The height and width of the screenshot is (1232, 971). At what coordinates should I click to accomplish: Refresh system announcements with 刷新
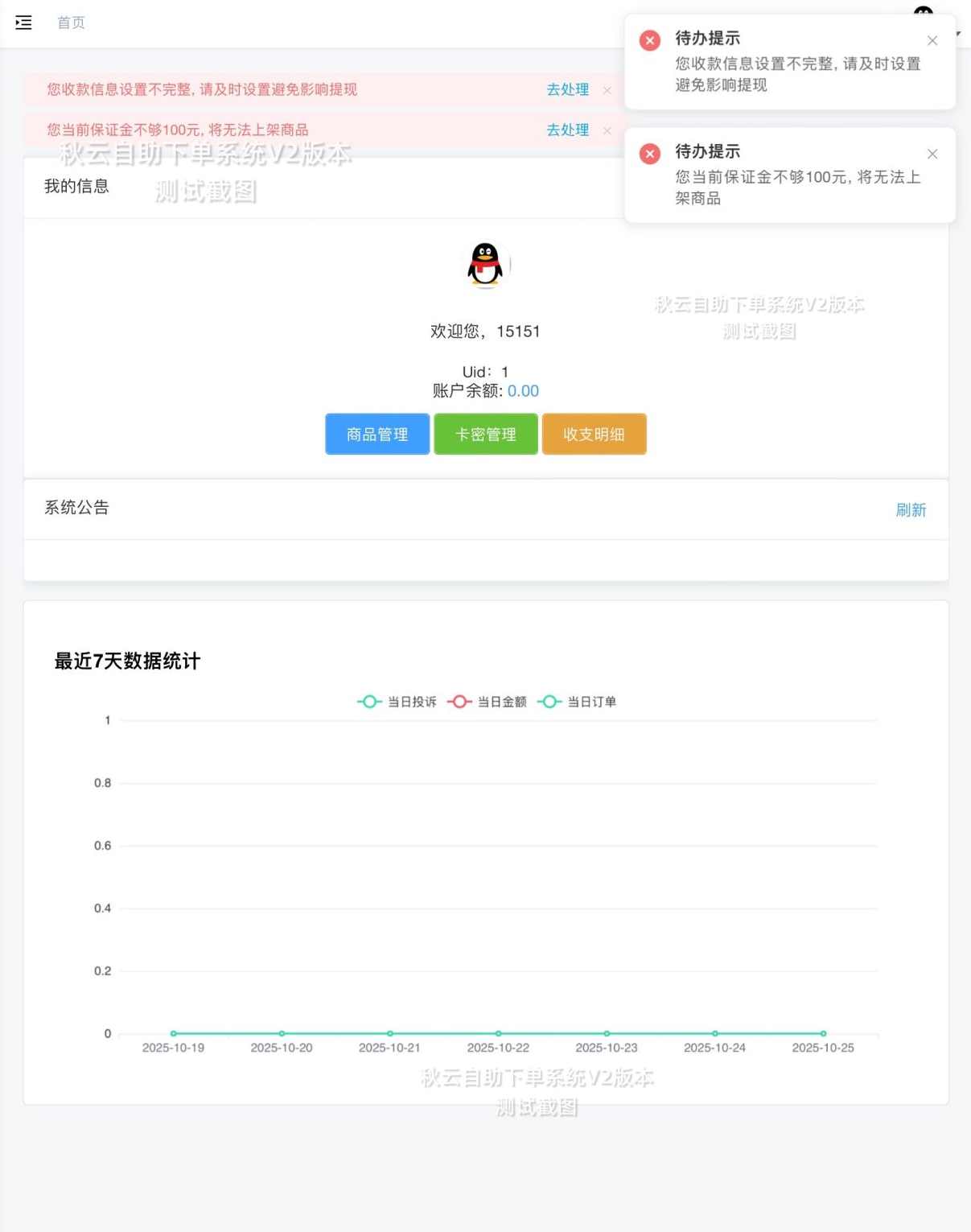pyautogui.click(x=911, y=509)
